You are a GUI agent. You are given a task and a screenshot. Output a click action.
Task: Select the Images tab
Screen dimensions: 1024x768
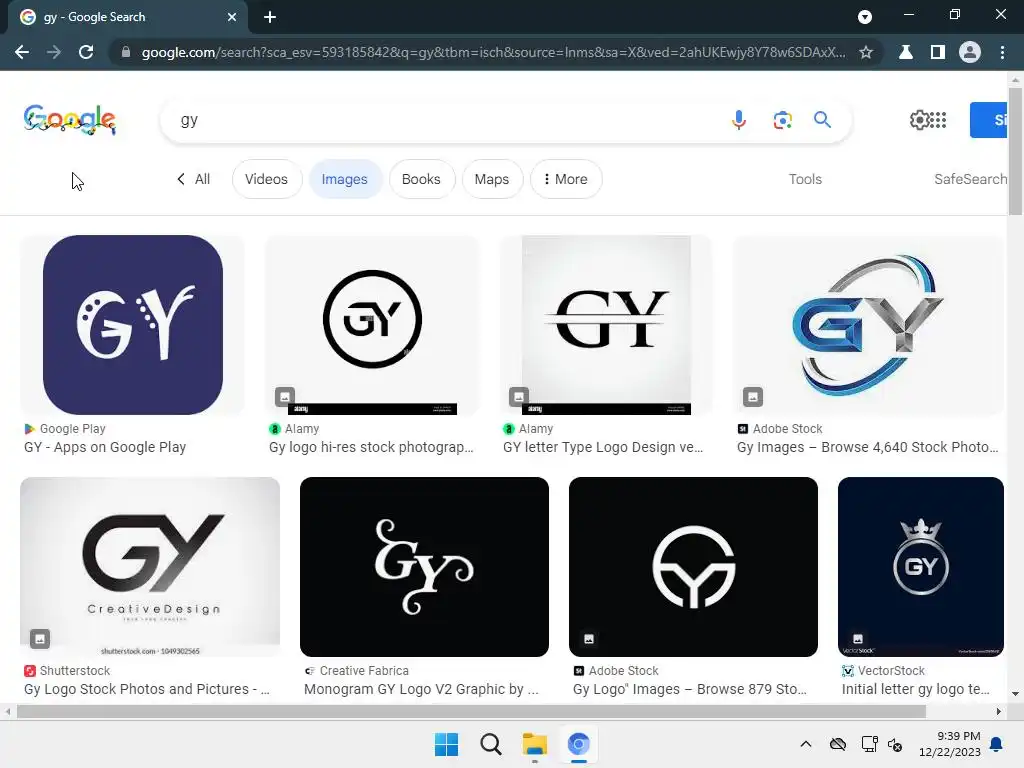[x=344, y=179]
